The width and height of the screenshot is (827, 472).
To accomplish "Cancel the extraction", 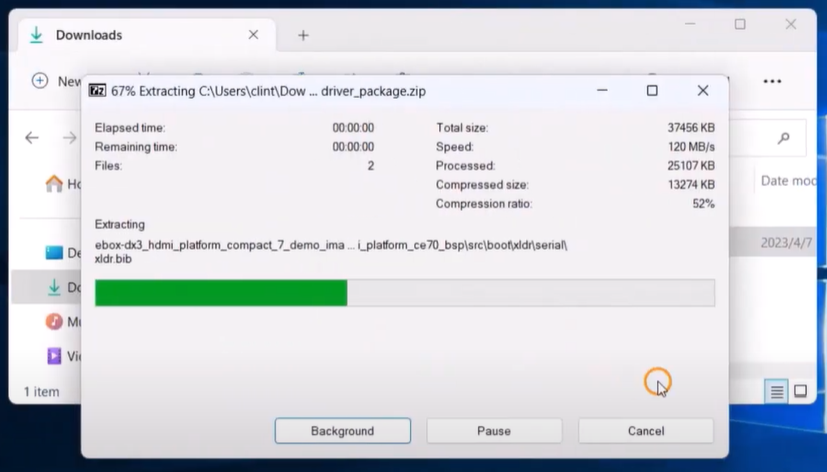I will tap(646, 431).
